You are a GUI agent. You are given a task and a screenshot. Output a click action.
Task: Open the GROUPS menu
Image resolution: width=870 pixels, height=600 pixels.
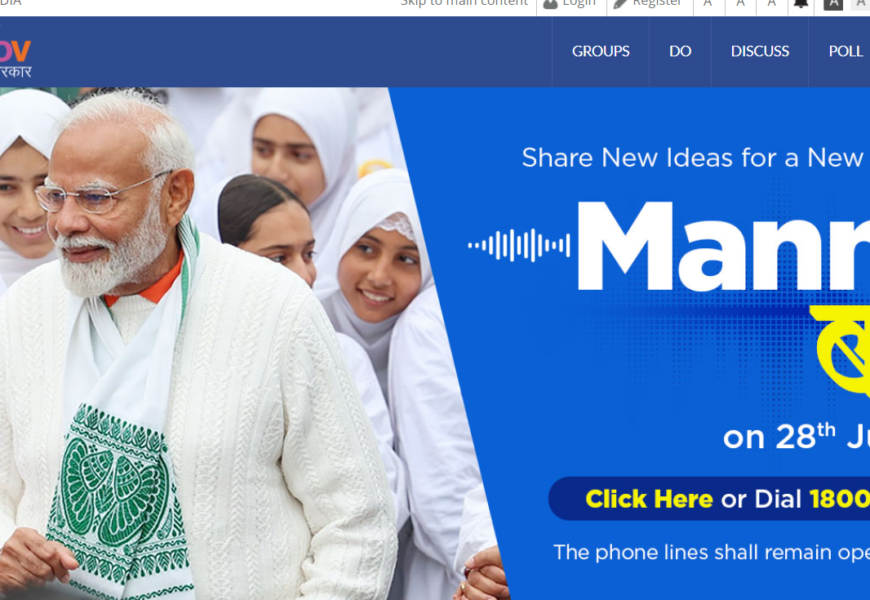[600, 51]
